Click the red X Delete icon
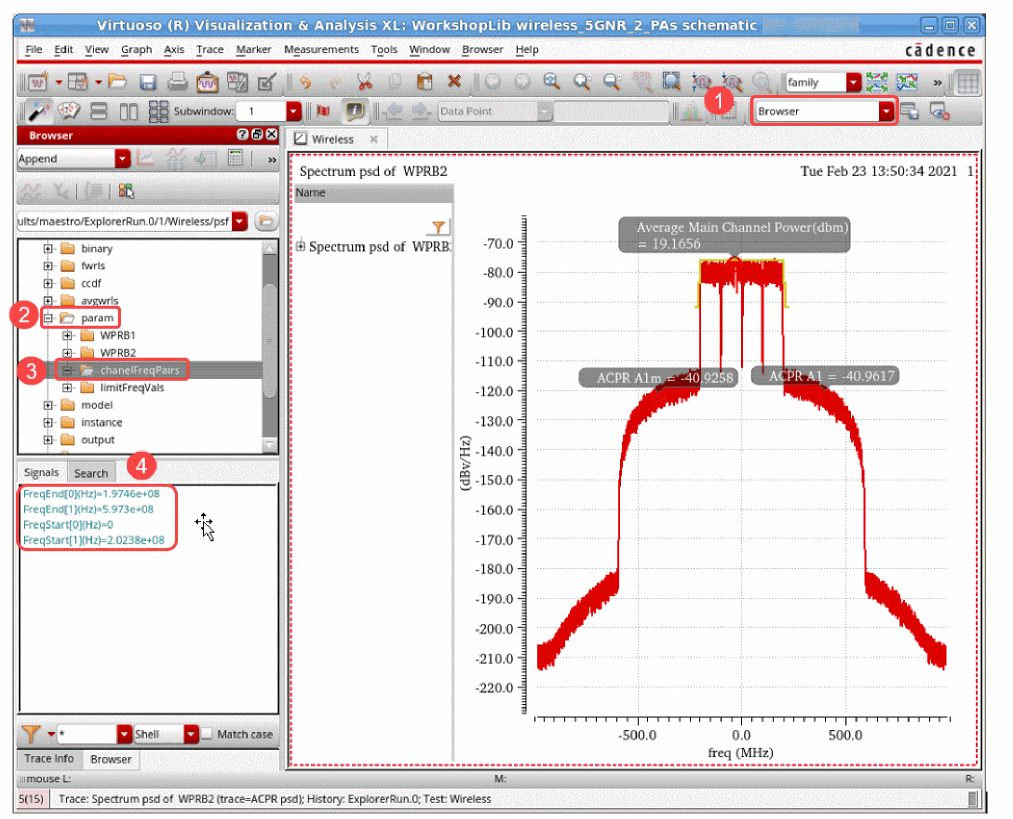 pyautogui.click(x=454, y=82)
